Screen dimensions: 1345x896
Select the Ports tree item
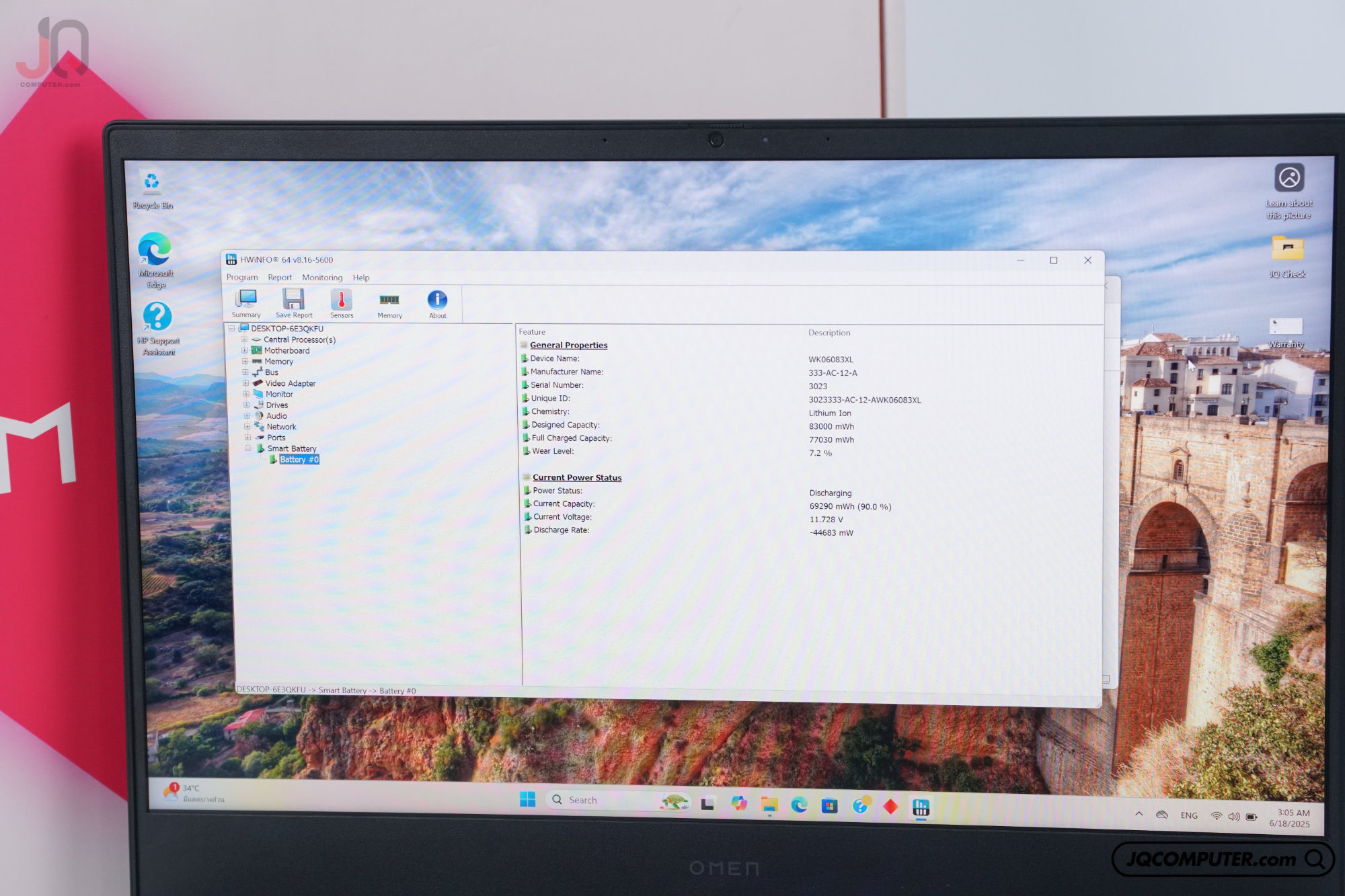tap(276, 438)
